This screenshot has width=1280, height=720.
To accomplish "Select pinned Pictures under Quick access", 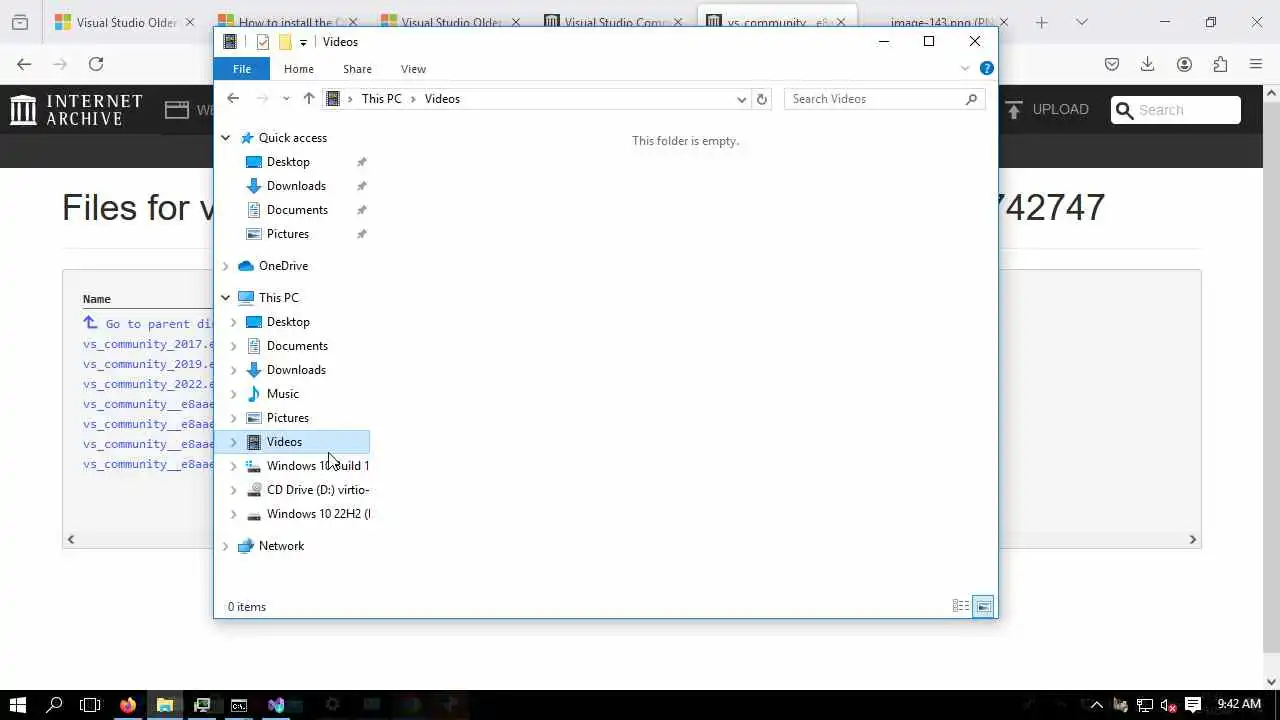I will tap(288, 234).
